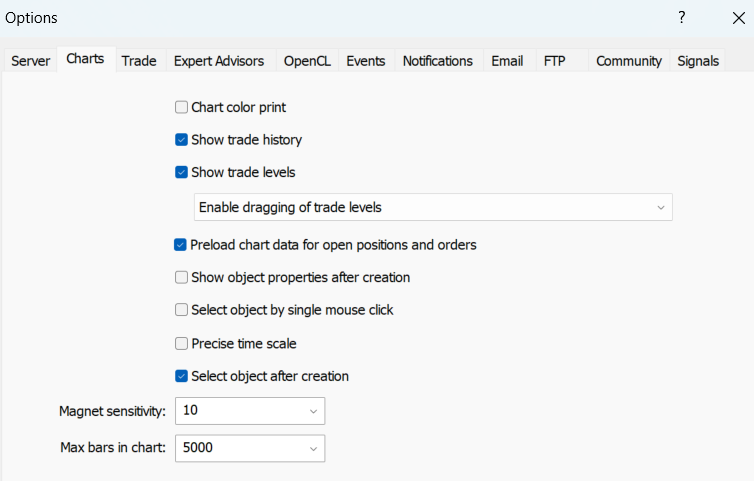Switch to the Server tab

[x=31, y=61]
